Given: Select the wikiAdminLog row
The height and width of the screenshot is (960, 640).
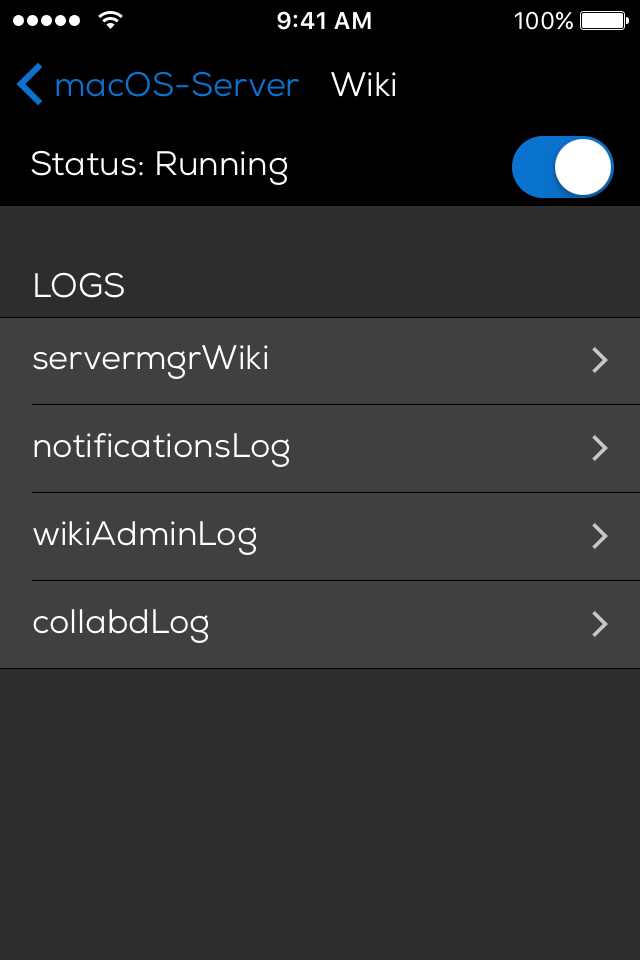Looking at the screenshot, I should [145, 535].
